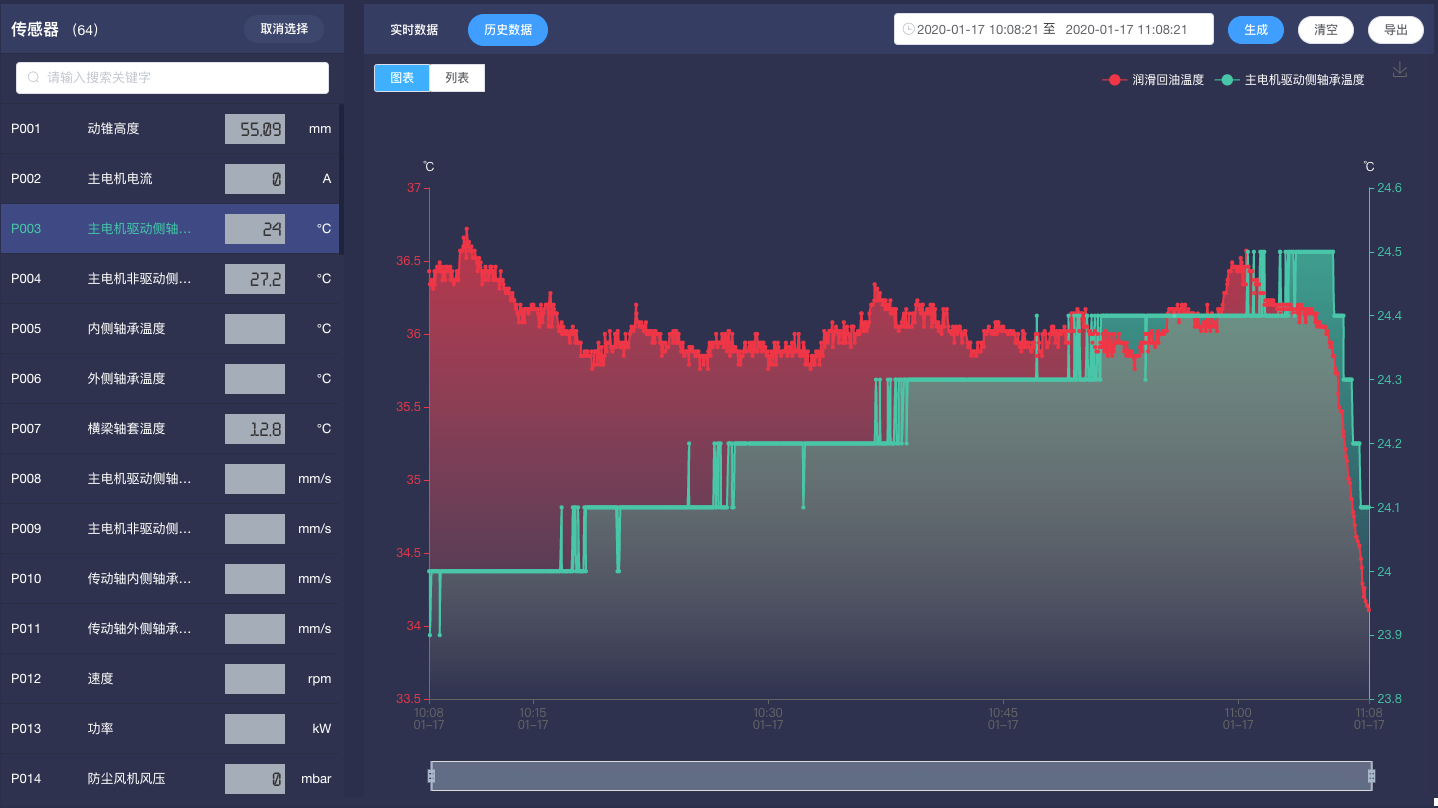The image size is (1438, 808).
Task: Select sensor P014 防尘风机风压 row
Action: click(170, 779)
